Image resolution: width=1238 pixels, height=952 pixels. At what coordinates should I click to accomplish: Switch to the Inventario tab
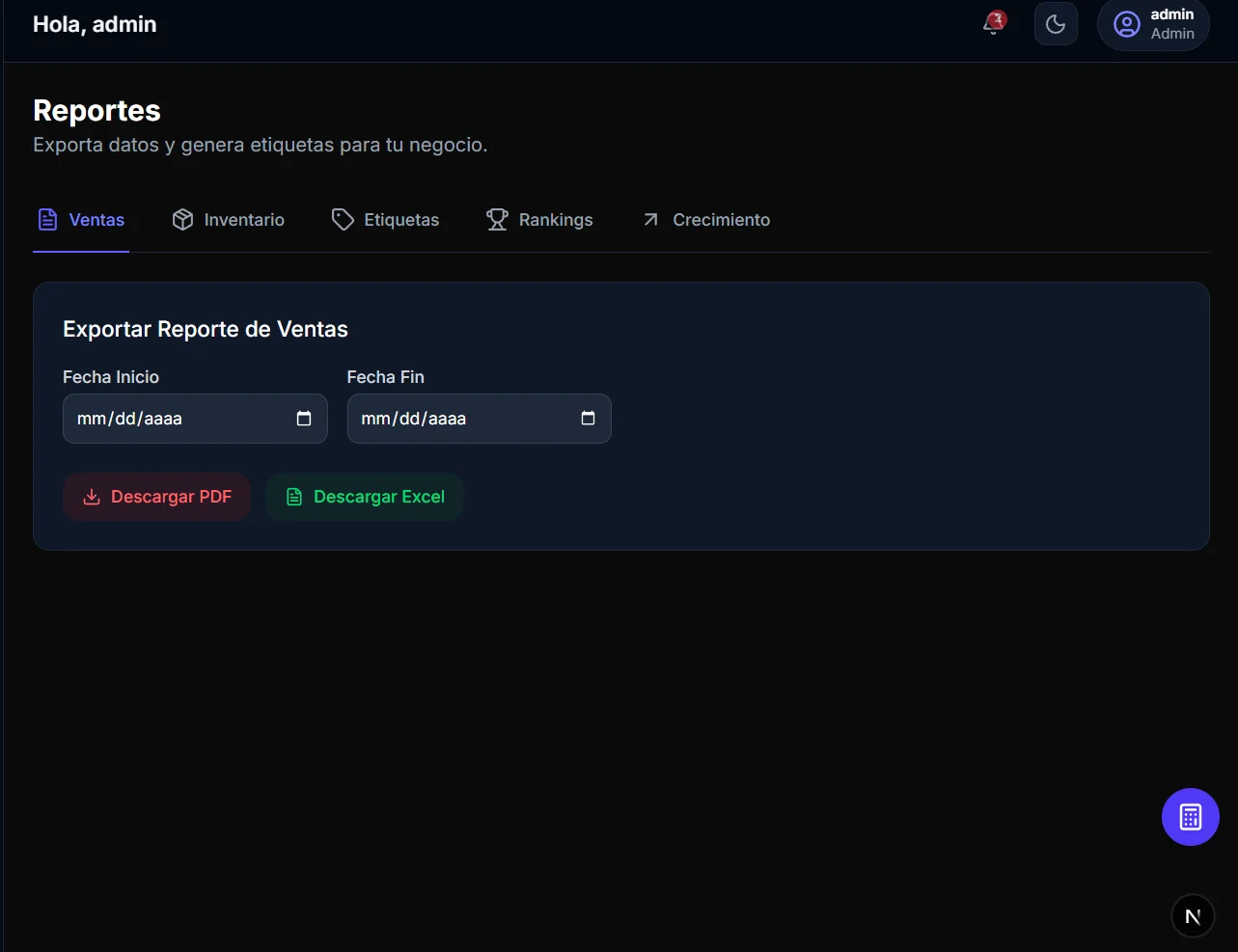228,220
